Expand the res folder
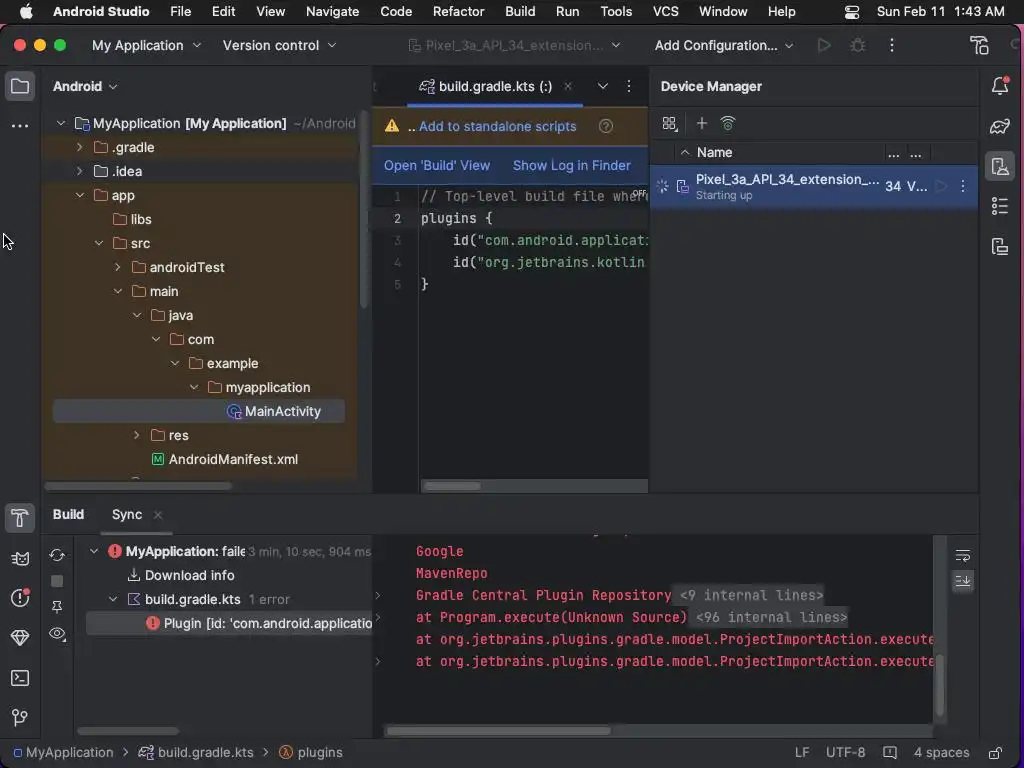This screenshot has width=1024, height=768. pos(136,435)
